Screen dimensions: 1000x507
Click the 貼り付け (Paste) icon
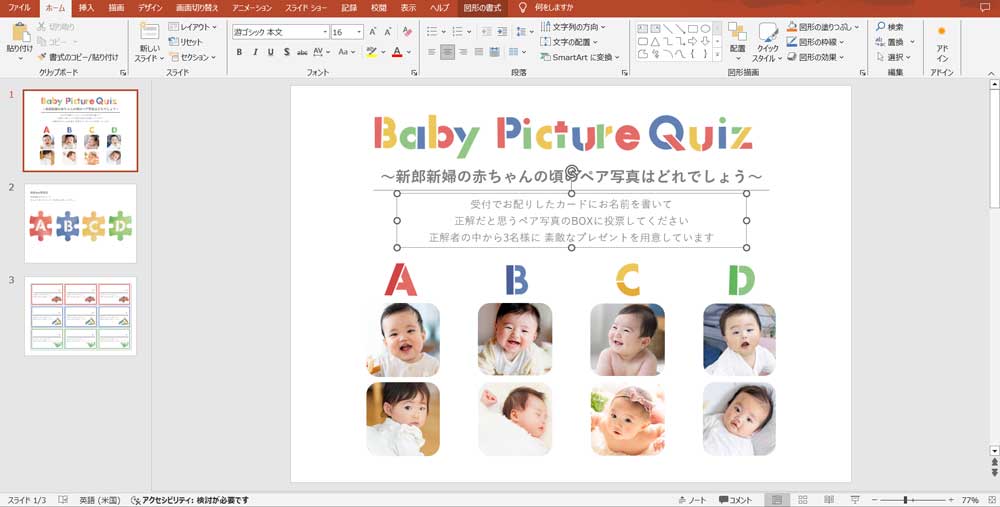[x=19, y=32]
